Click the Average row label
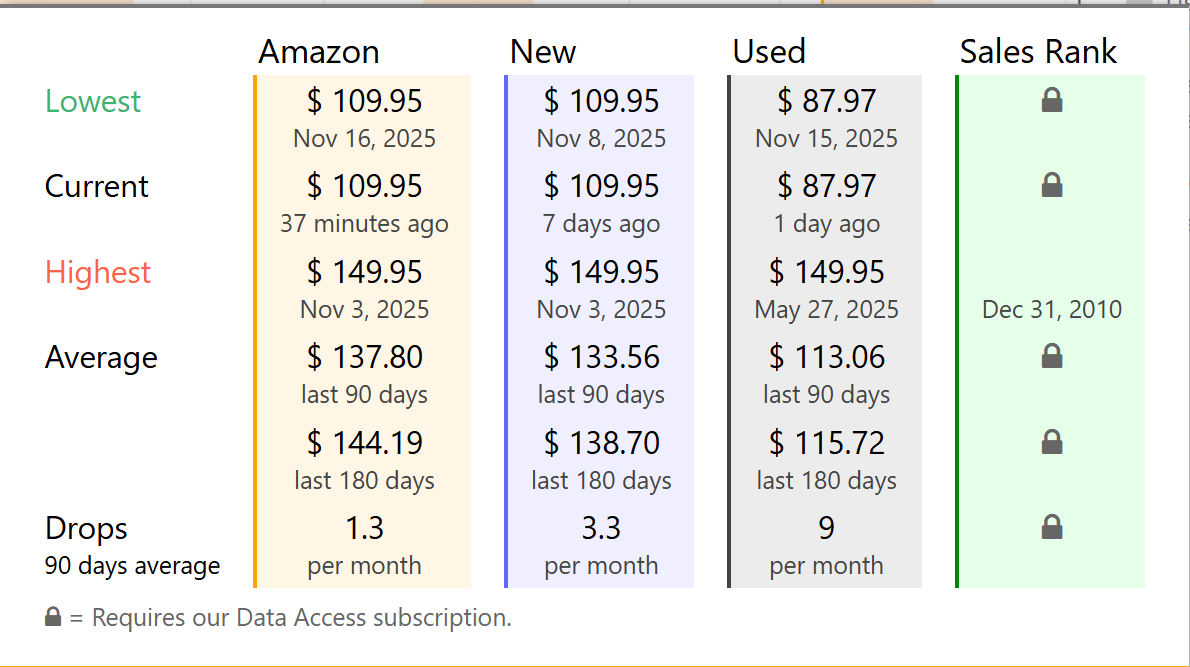Image resolution: width=1190 pixels, height=667 pixels. (101, 357)
